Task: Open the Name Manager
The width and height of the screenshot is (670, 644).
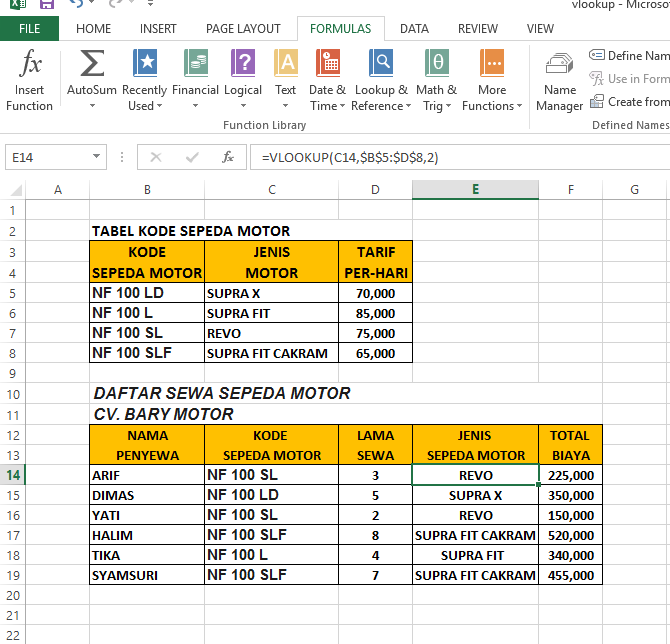Action: click(x=559, y=81)
